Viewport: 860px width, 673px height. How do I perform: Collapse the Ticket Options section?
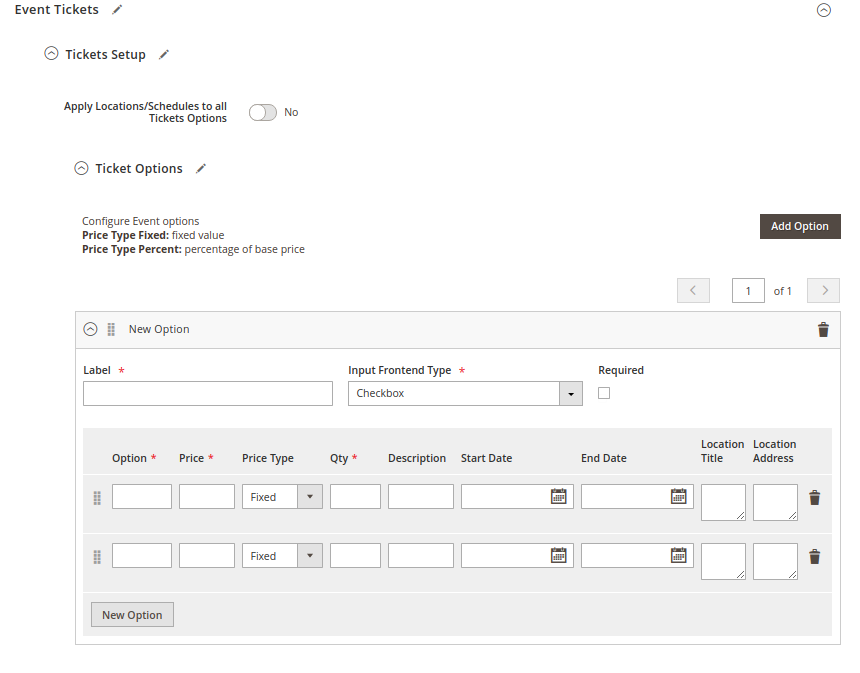tap(82, 169)
